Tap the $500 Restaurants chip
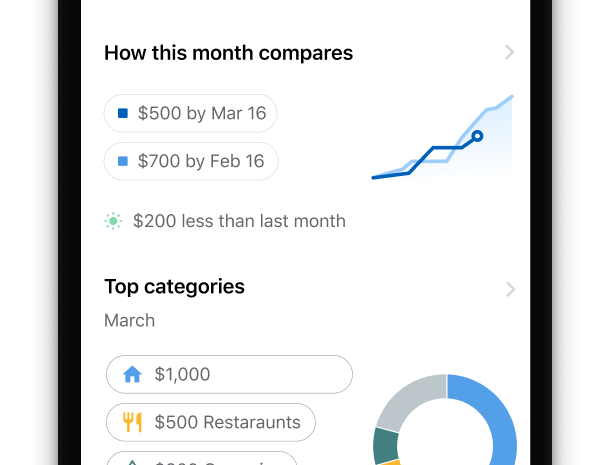Screen dimensions: 608x465 [x=211, y=422]
